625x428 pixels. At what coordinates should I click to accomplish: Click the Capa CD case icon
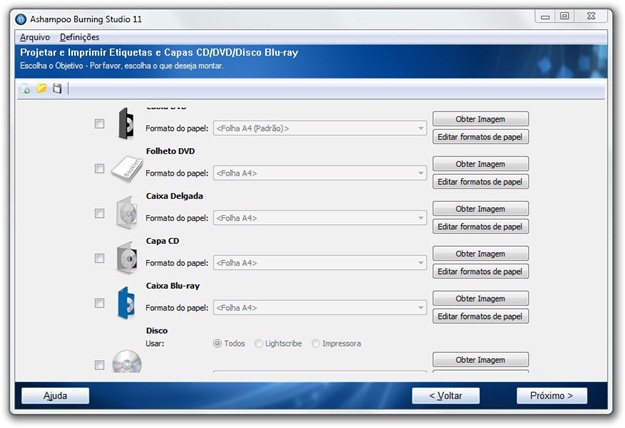pyautogui.click(x=127, y=258)
